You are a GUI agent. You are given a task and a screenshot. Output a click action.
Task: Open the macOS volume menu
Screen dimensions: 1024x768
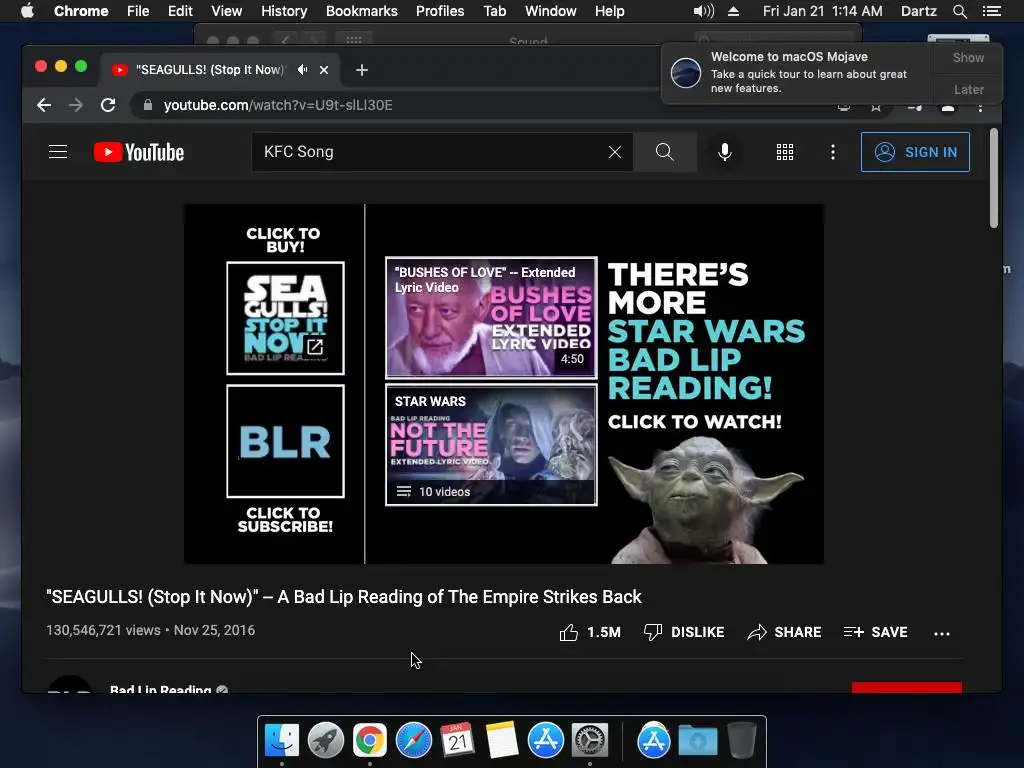click(703, 11)
